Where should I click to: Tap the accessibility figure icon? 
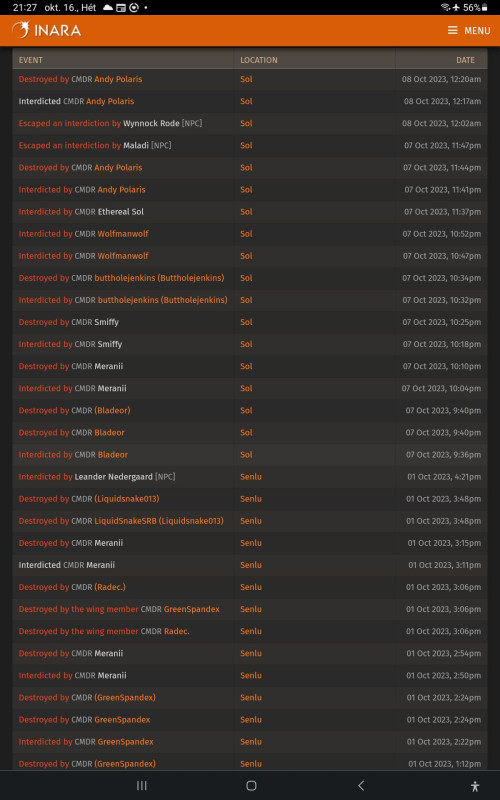coord(475,786)
